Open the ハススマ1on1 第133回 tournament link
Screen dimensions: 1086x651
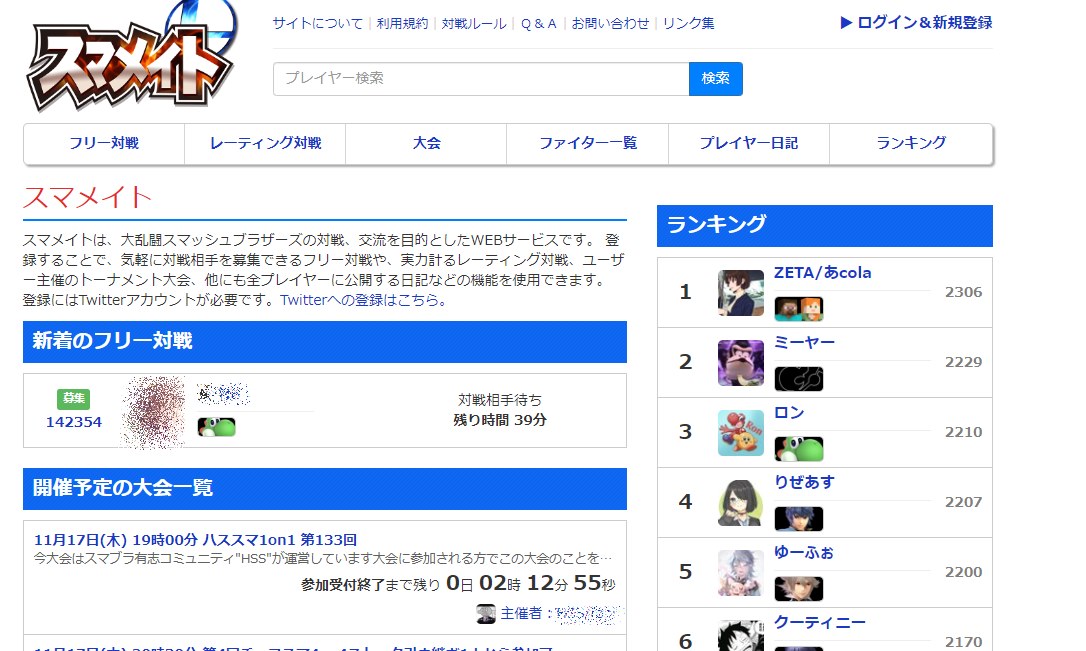195,539
